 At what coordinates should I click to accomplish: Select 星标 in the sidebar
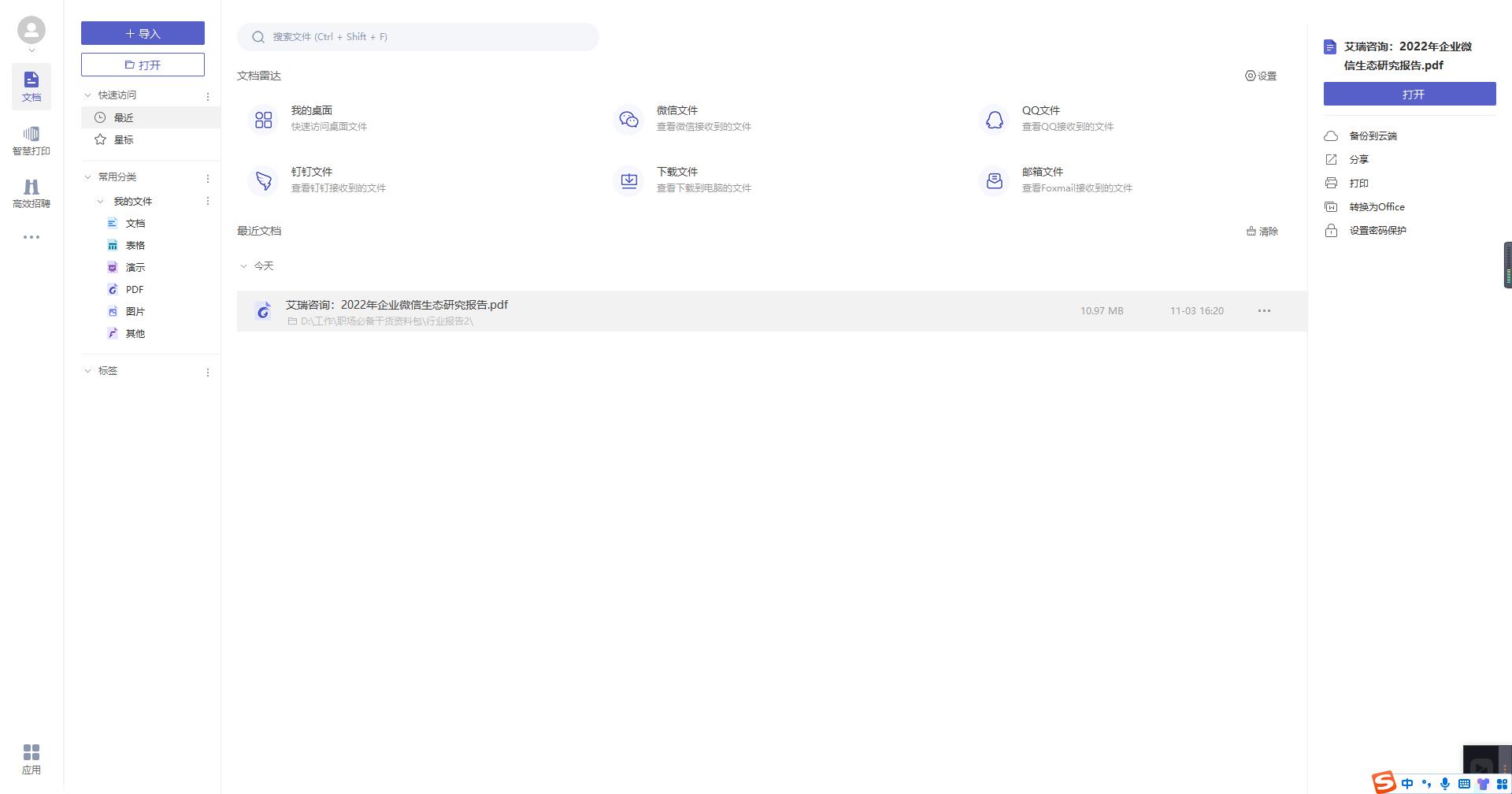(124, 139)
